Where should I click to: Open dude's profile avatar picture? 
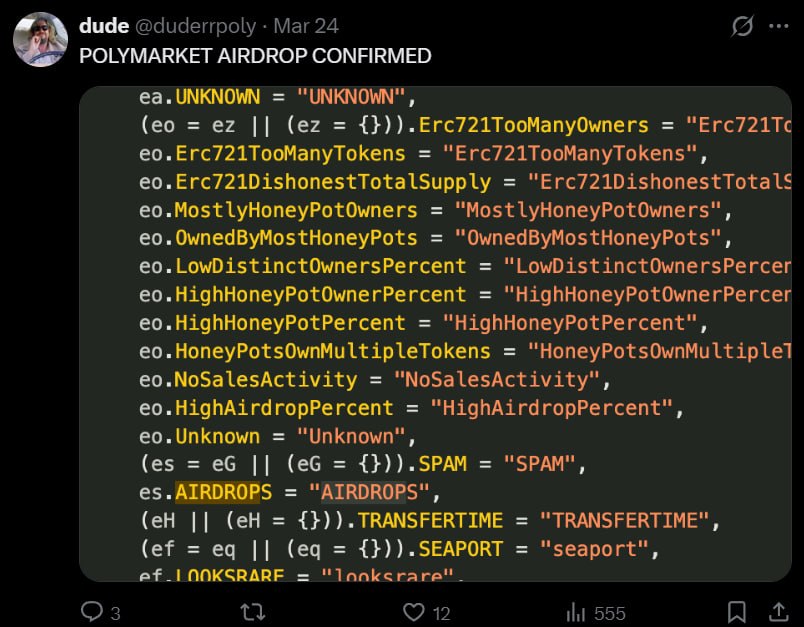pyautogui.click(x=40, y=39)
